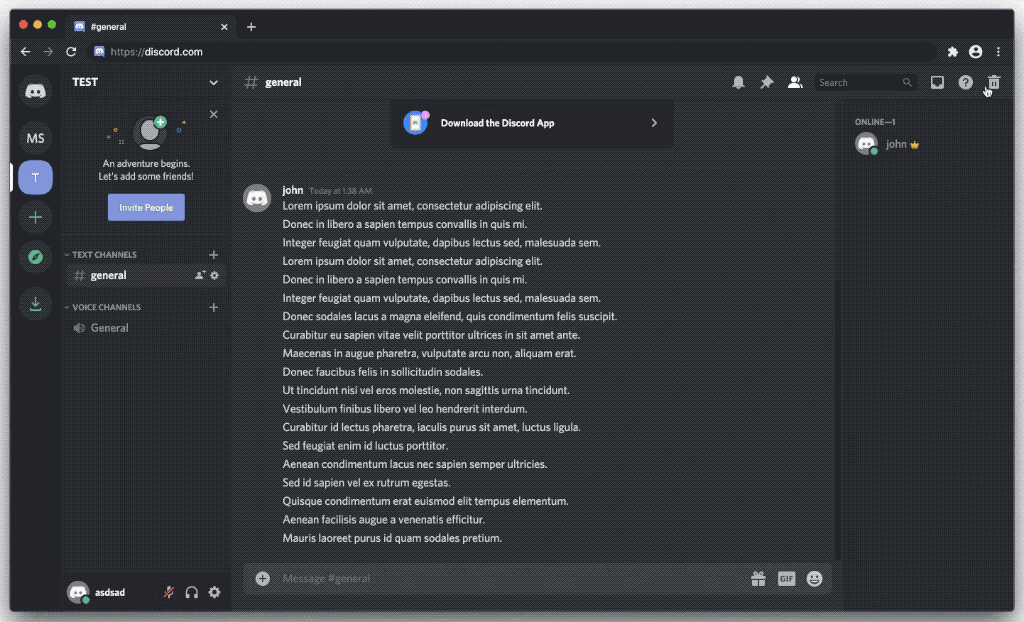
Task: Click the Invite People button
Action: pyautogui.click(x=146, y=207)
